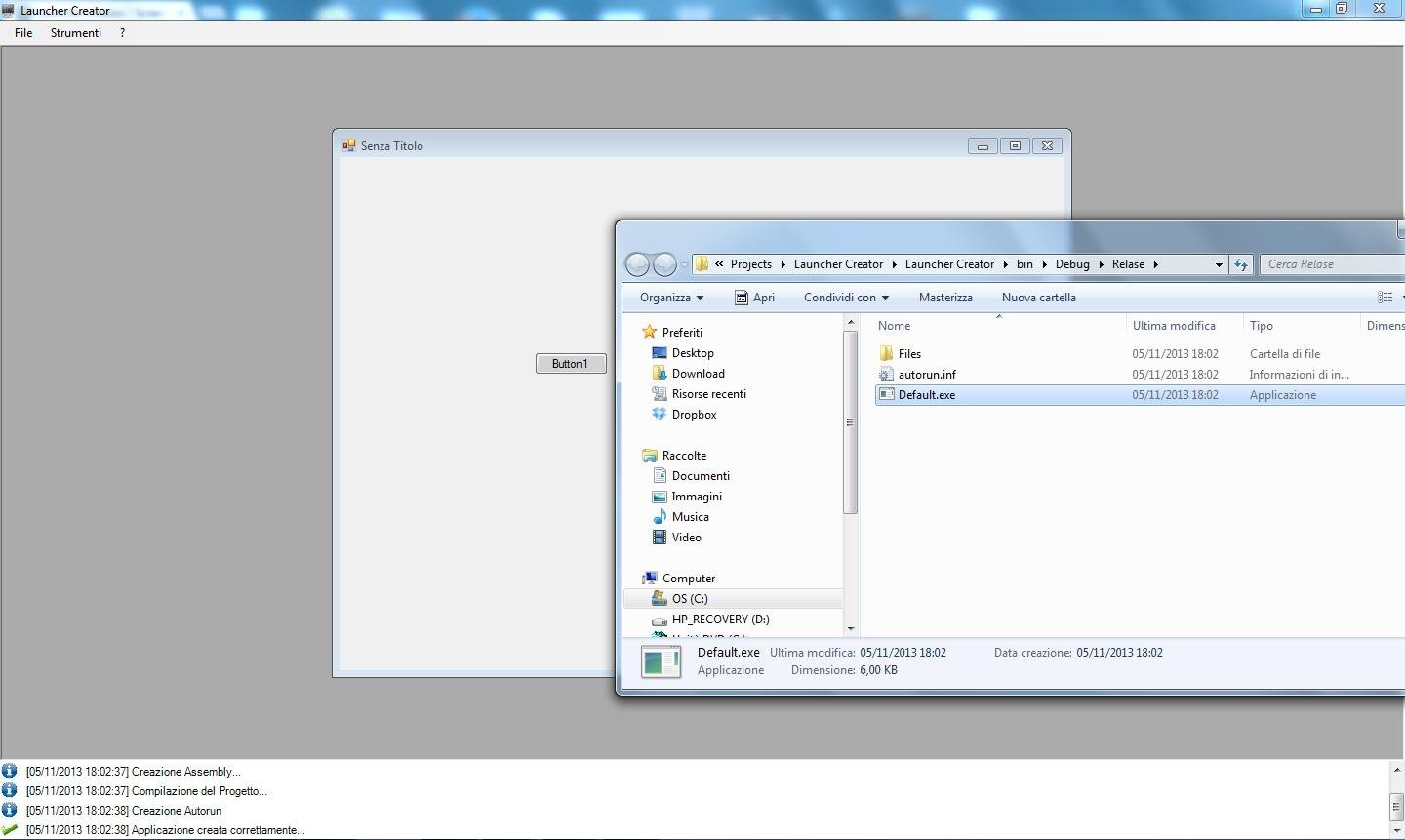
Task: Select the Files folder icon
Action: pyautogui.click(x=886, y=354)
